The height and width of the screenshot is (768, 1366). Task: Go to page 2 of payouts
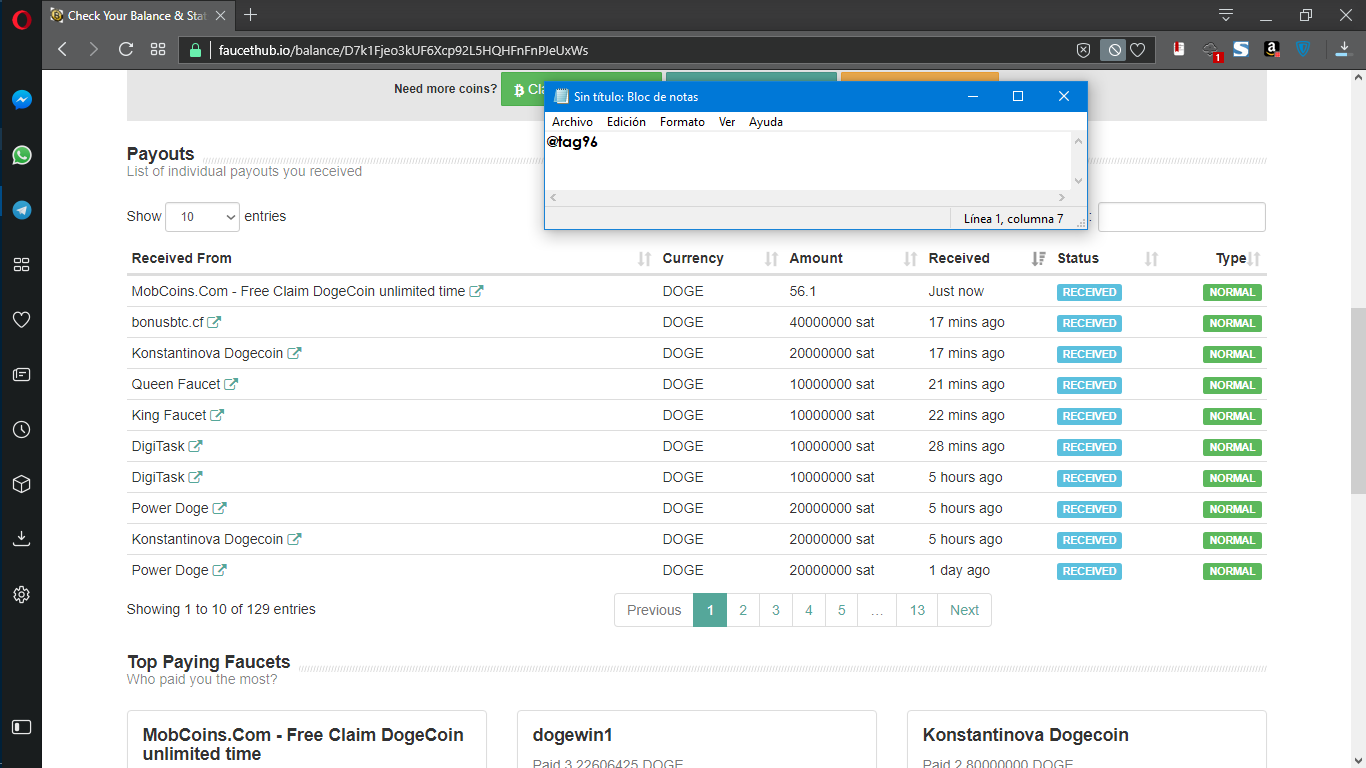pyautogui.click(x=743, y=610)
